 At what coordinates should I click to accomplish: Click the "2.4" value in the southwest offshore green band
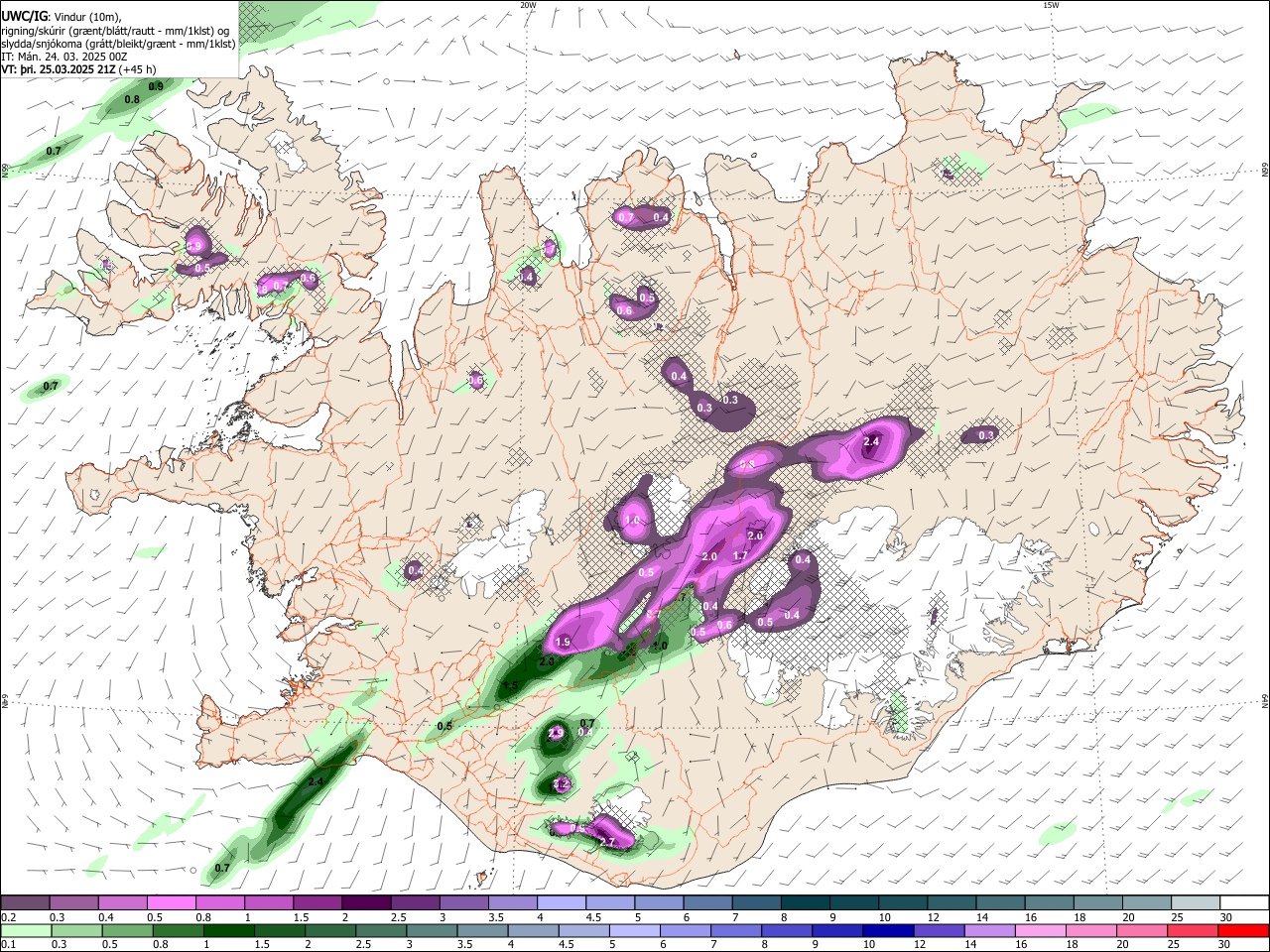point(316,782)
